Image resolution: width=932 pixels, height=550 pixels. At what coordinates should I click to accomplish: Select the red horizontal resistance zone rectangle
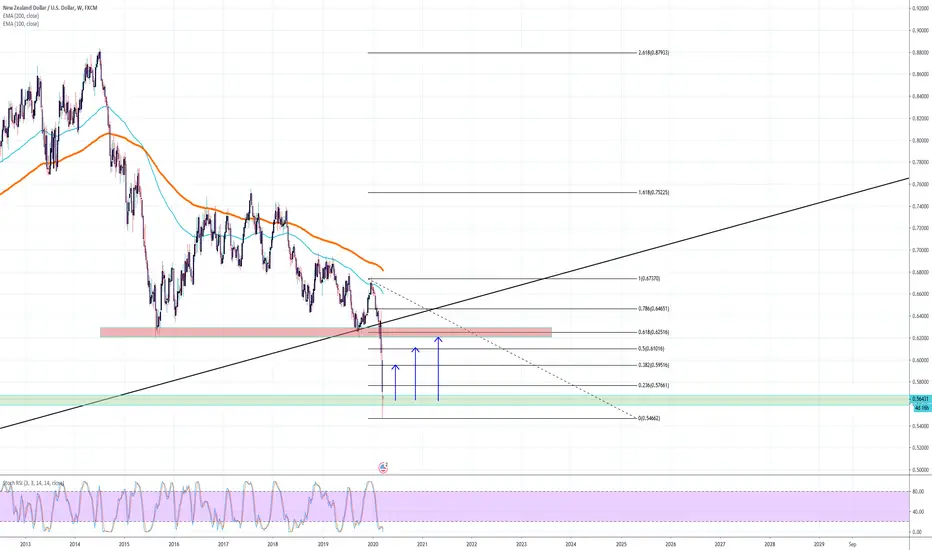click(326, 332)
